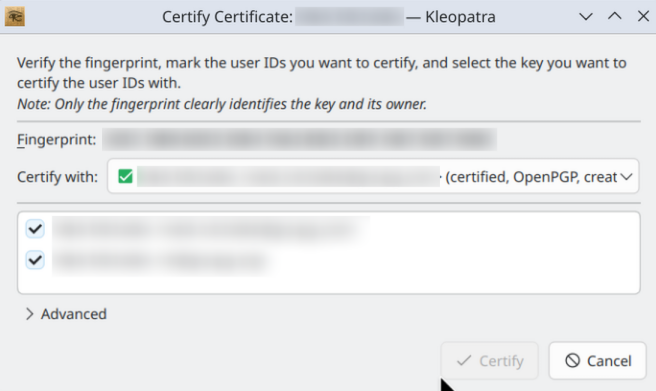Image resolution: width=656 pixels, height=391 pixels.
Task: Click the Kleopatra eye icon in title bar
Action: coord(15,17)
